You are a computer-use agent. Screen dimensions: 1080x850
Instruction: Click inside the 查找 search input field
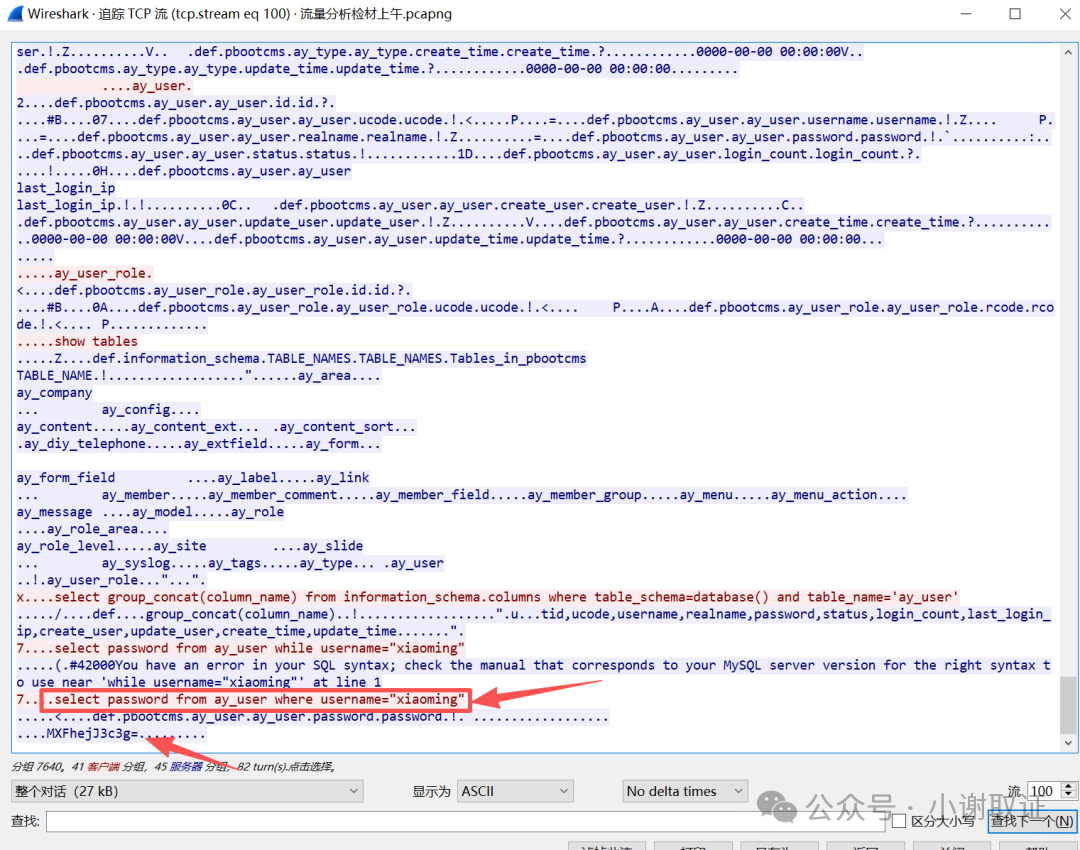pyautogui.click(x=450, y=821)
